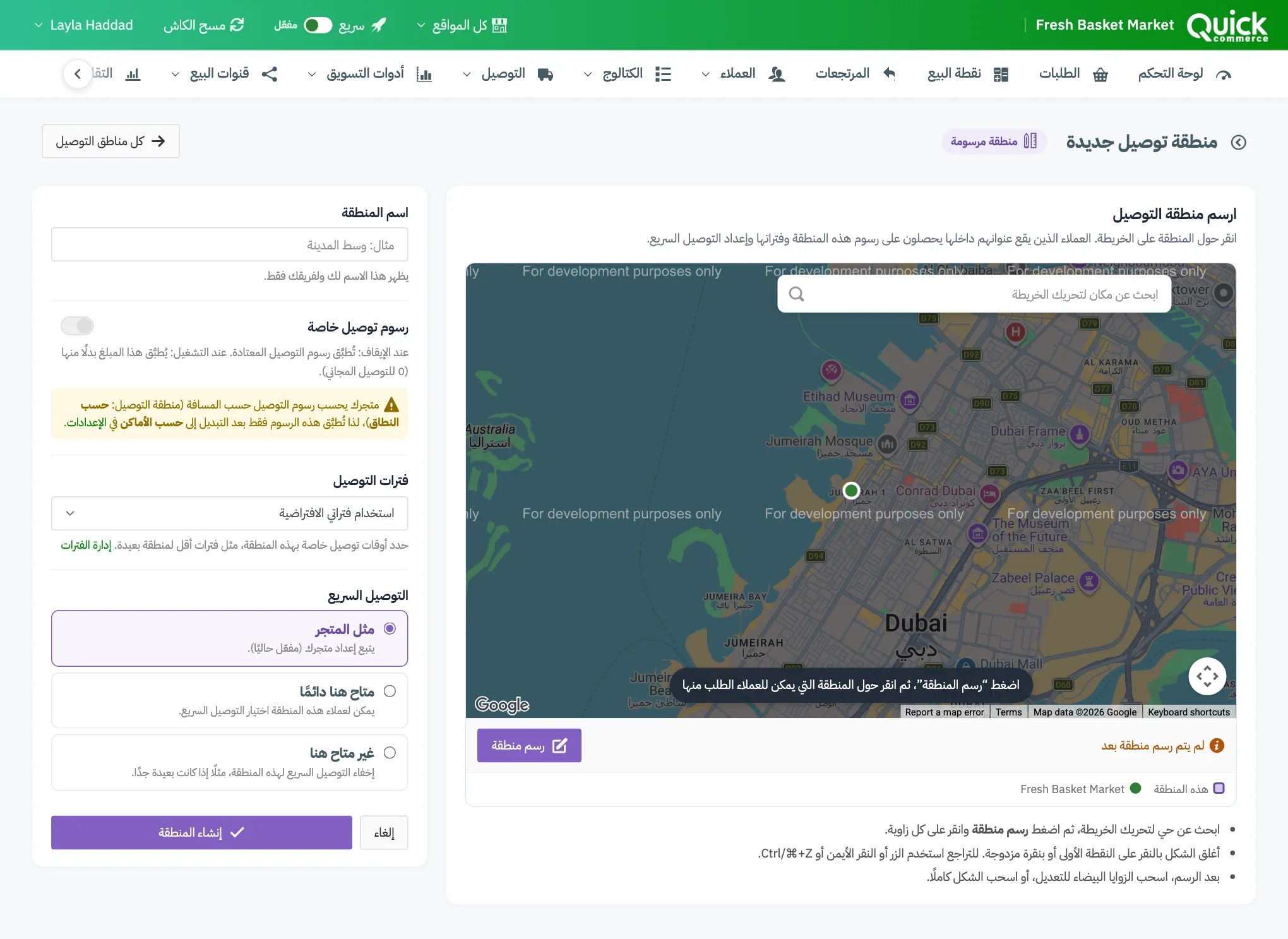Expand the 'قنوات البيع' navigation menu
Image resolution: width=1288 pixels, height=939 pixels.
(224, 75)
